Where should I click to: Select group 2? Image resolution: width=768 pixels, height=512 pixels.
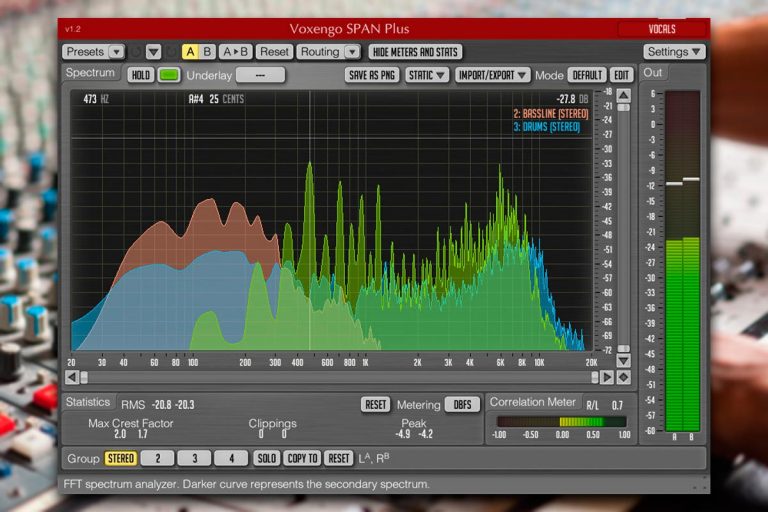click(157, 459)
